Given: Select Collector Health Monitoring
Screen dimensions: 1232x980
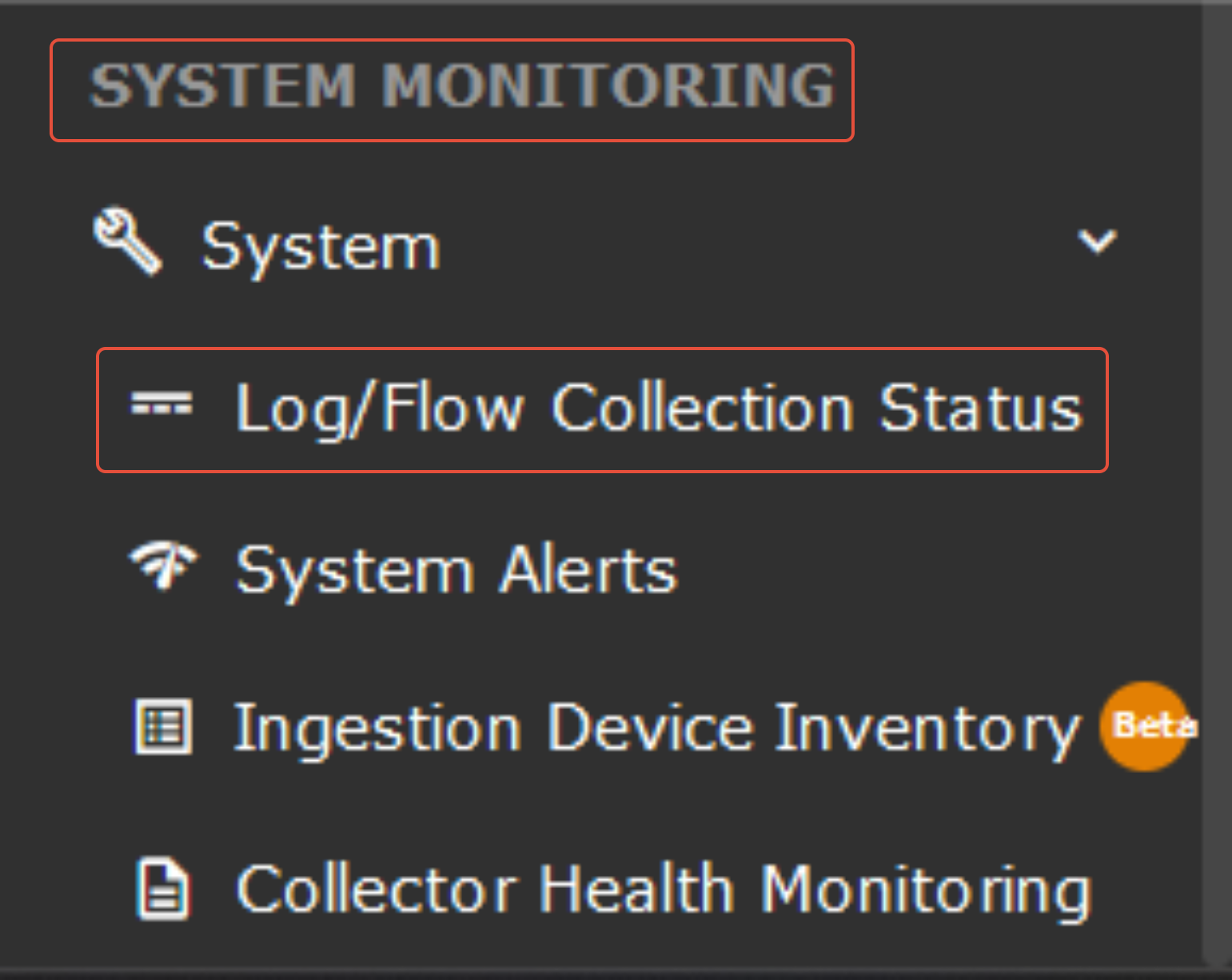Looking at the screenshot, I should (664, 890).
